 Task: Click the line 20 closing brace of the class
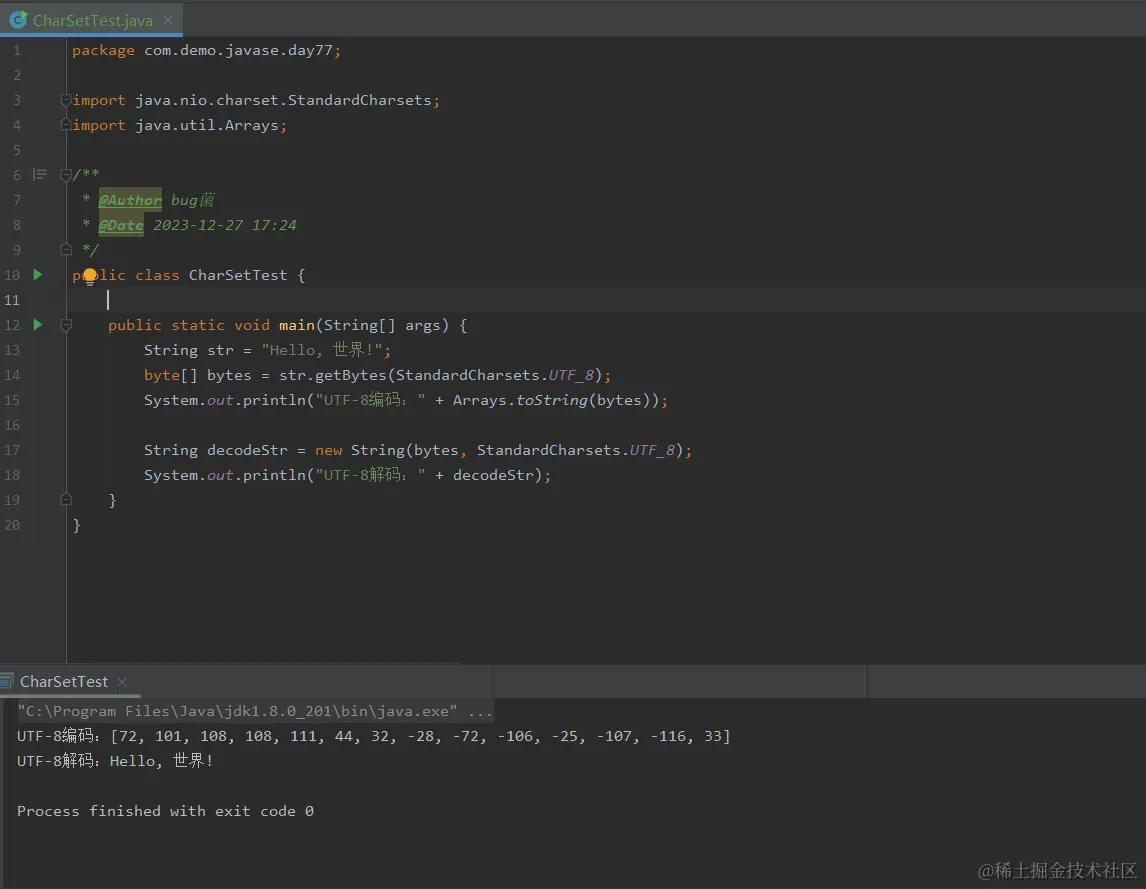pos(77,525)
